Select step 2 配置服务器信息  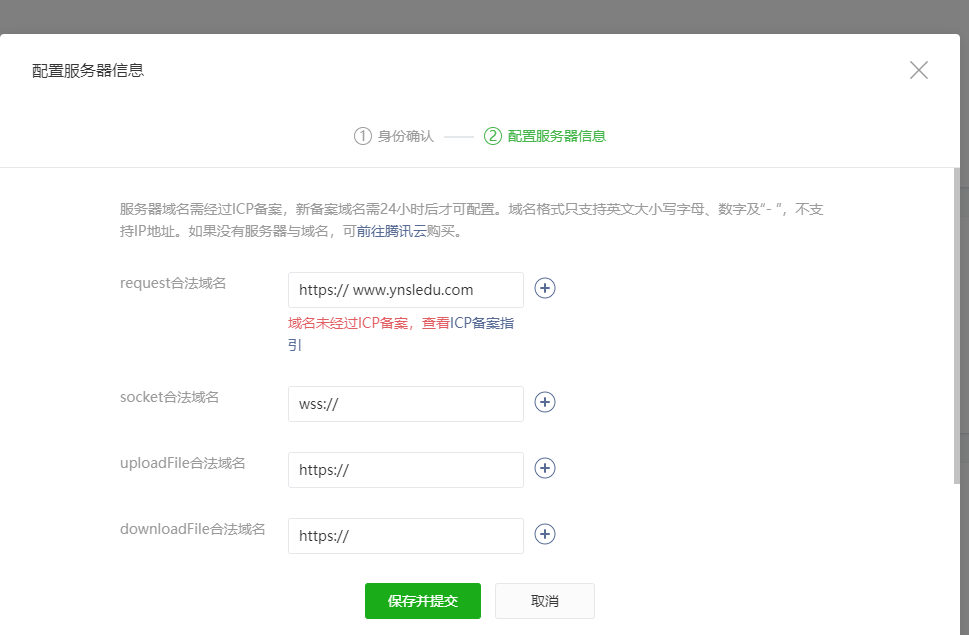coord(545,136)
